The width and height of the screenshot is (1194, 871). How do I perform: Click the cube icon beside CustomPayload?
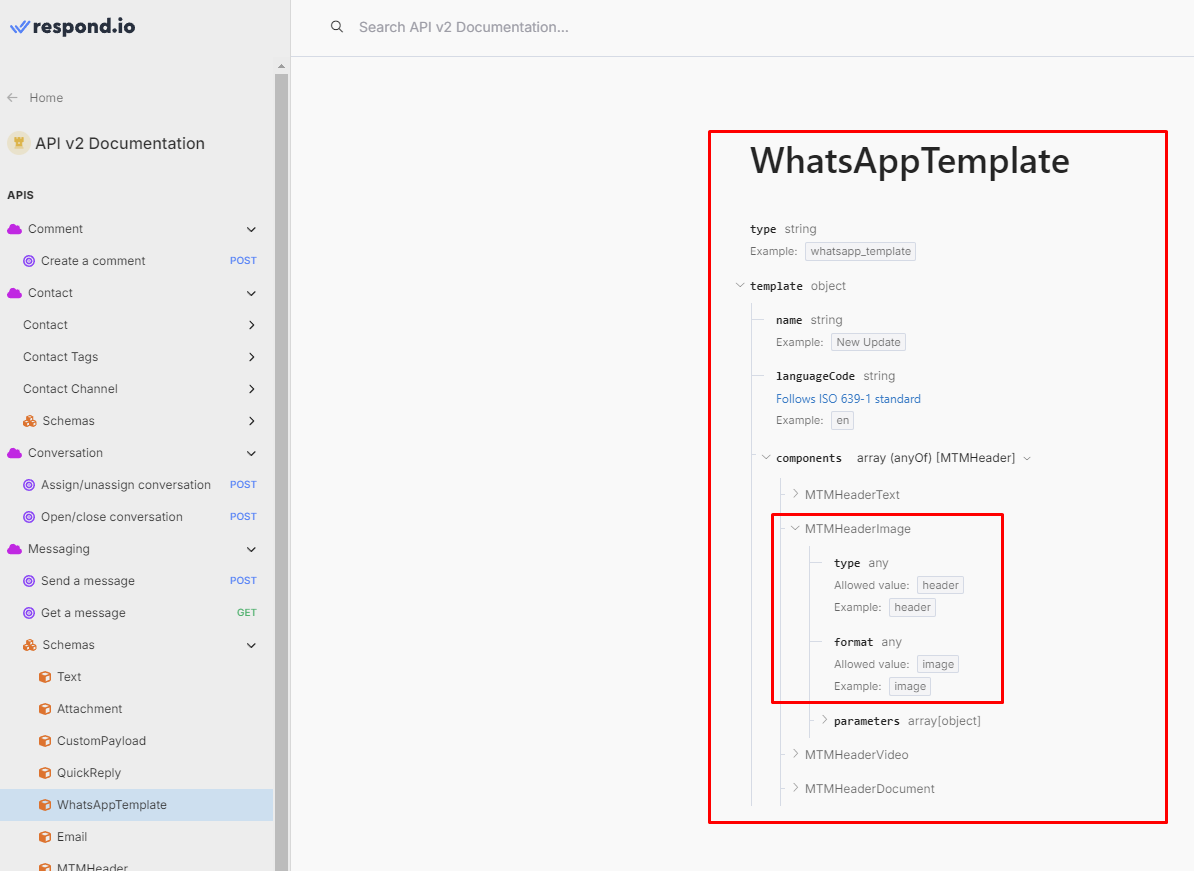point(45,741)
